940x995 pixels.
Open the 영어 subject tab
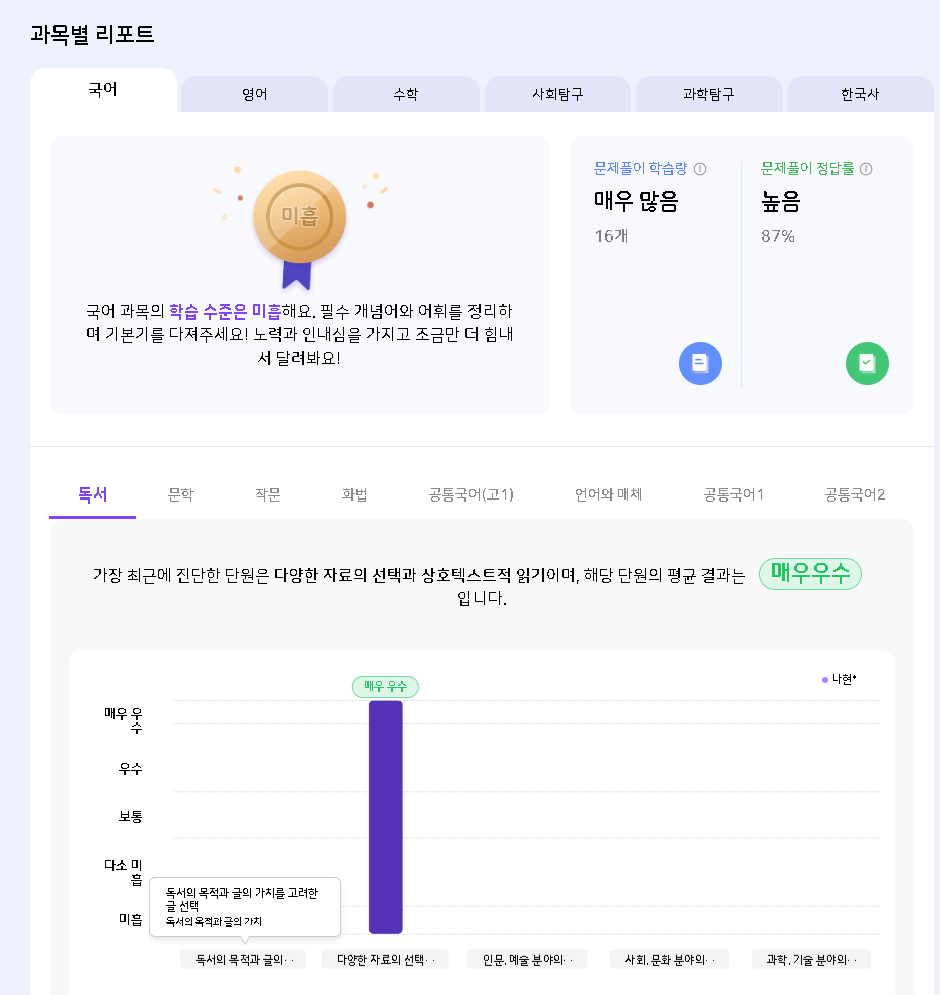pos(254,95)
